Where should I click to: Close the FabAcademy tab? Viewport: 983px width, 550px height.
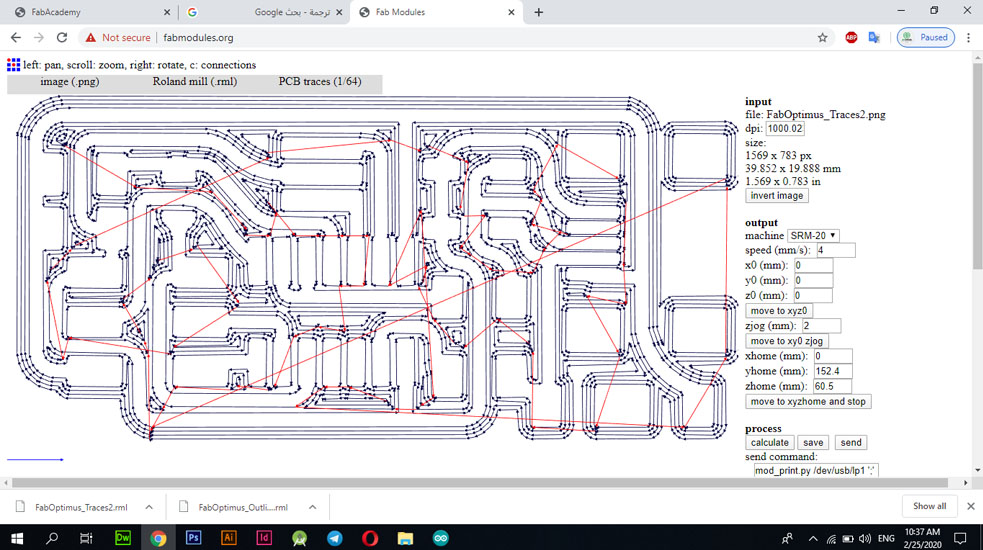coord(167,12)
